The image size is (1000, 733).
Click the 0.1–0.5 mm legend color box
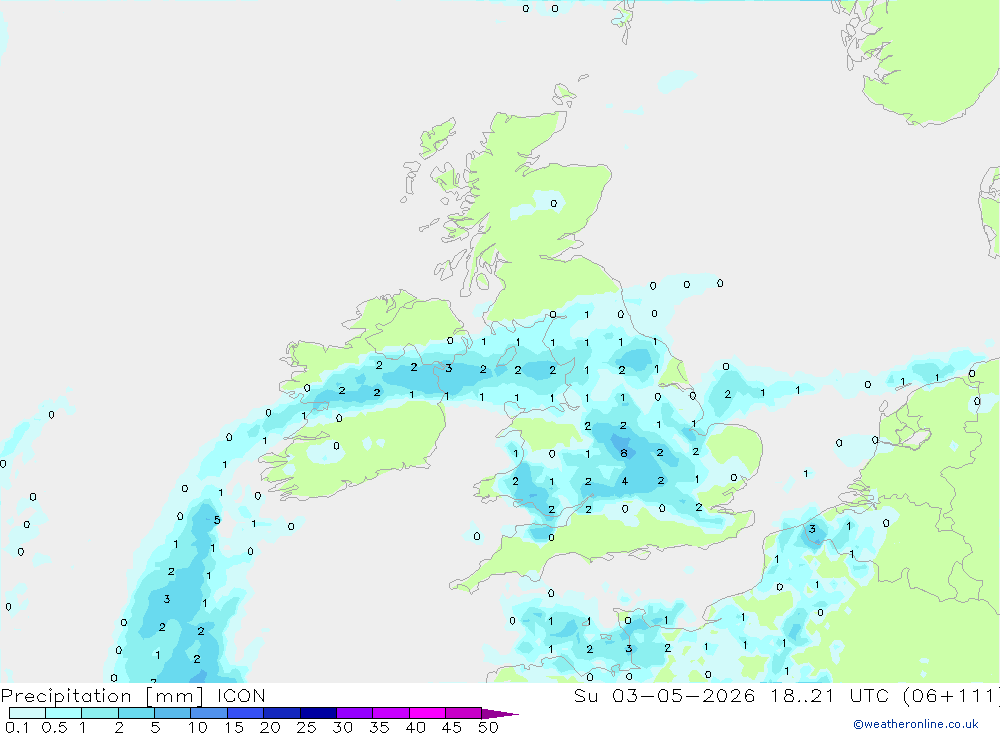(x=27, y=713)
